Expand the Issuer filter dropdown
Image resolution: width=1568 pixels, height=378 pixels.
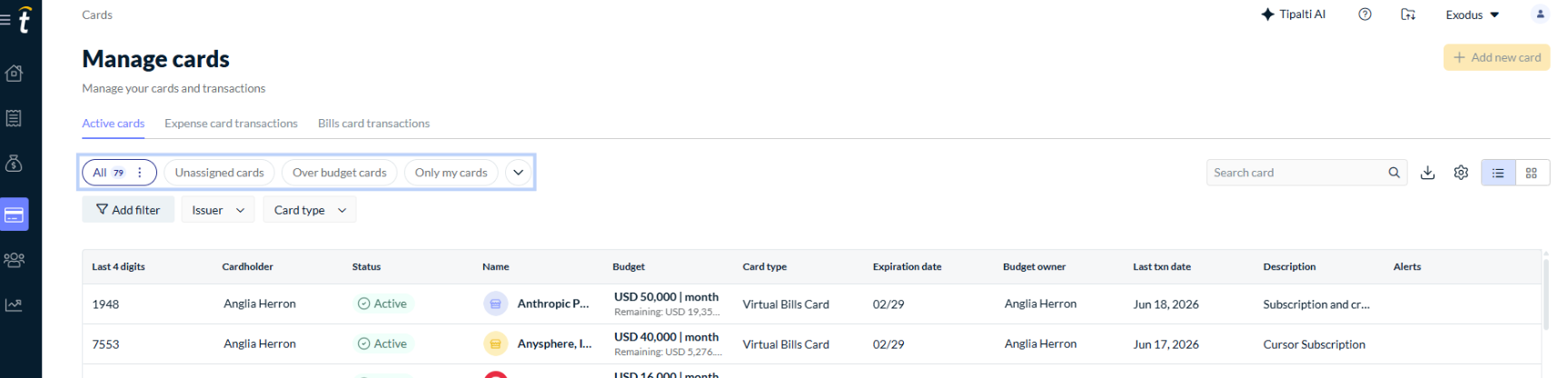(x=218, y=210)
